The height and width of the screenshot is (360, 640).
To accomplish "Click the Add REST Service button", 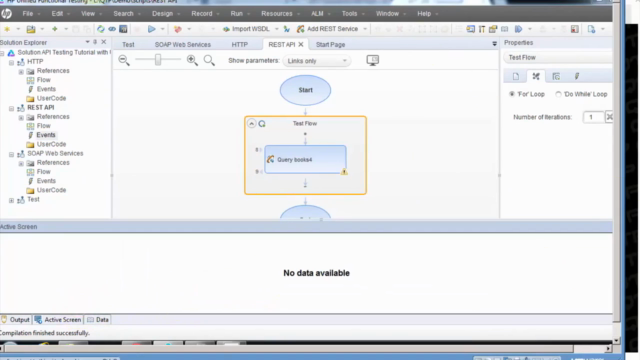I will click(328, 29).
